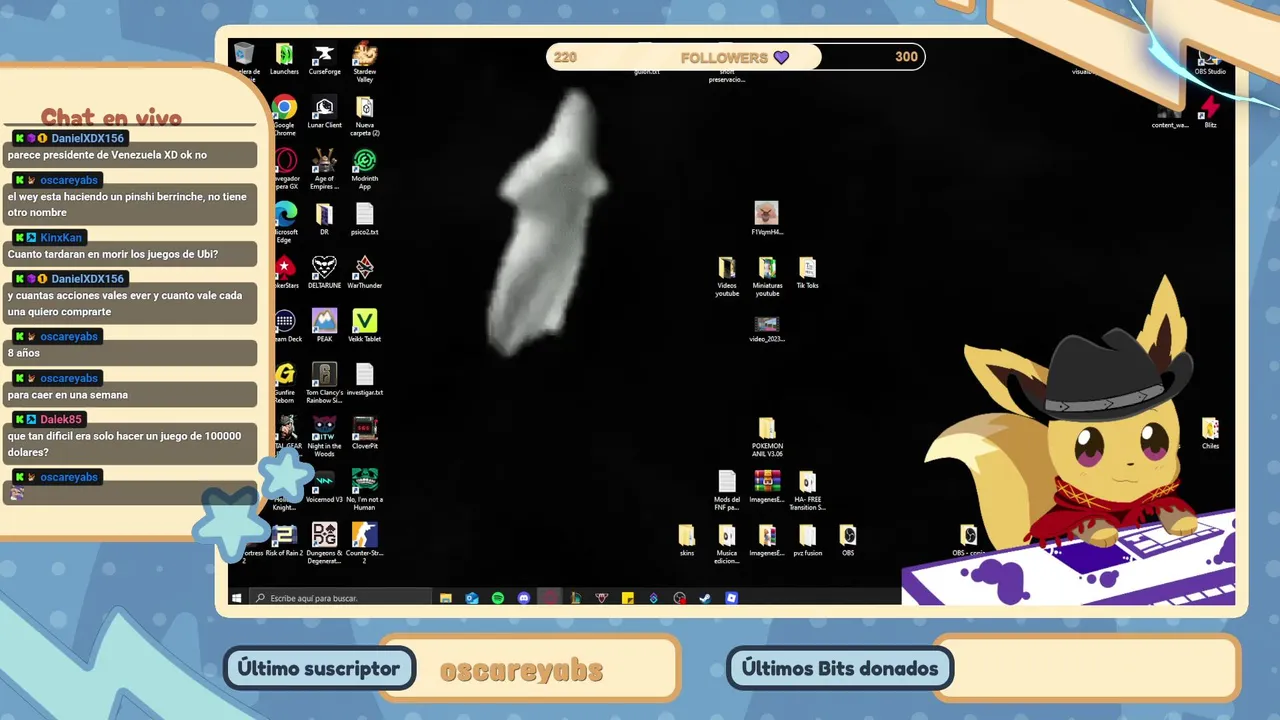Screen dimensions: 1280x720
Task: Open the psico2.txt text file
Action: click(x=365, y=219)
